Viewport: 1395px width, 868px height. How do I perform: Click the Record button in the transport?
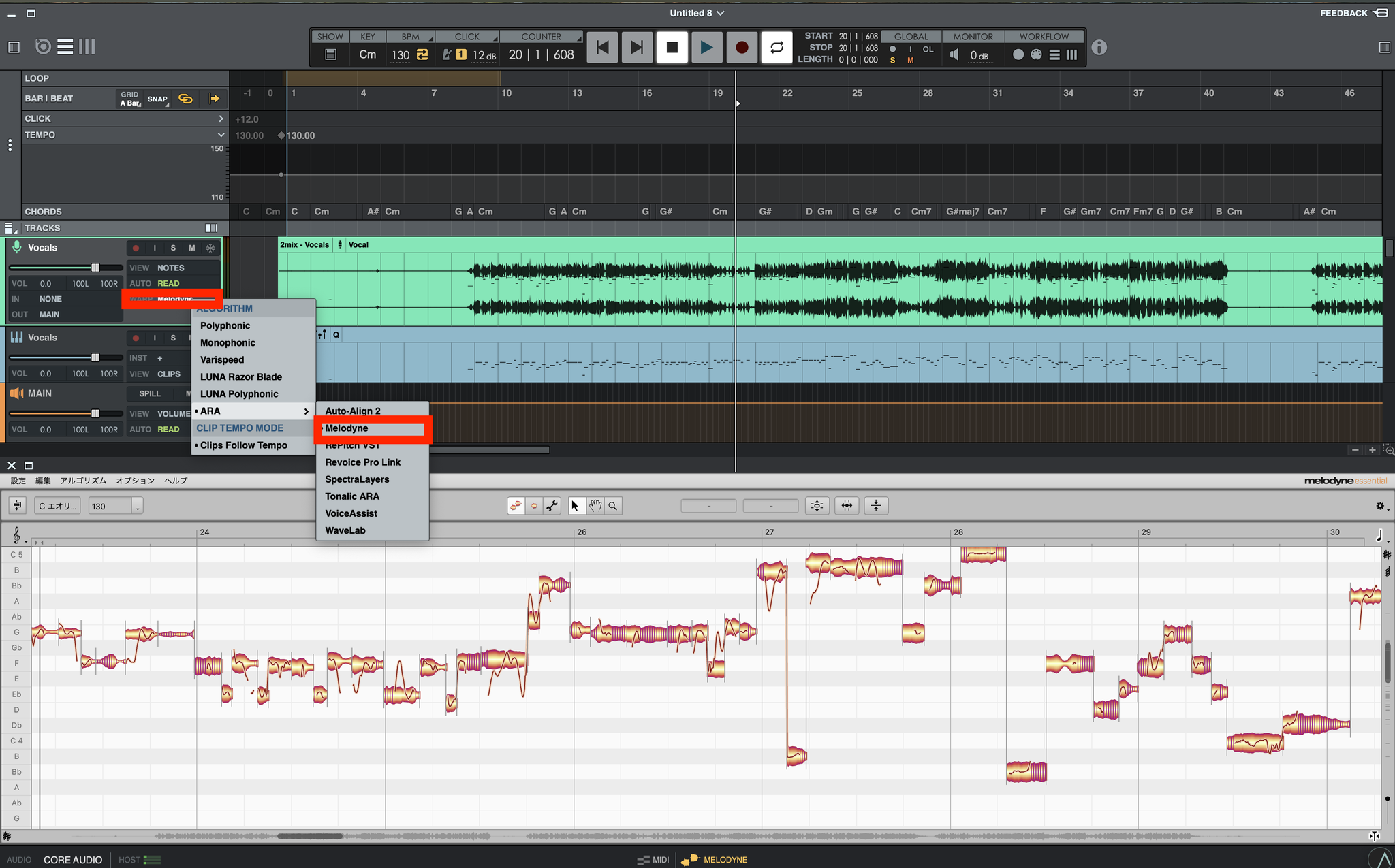(742, 48)
